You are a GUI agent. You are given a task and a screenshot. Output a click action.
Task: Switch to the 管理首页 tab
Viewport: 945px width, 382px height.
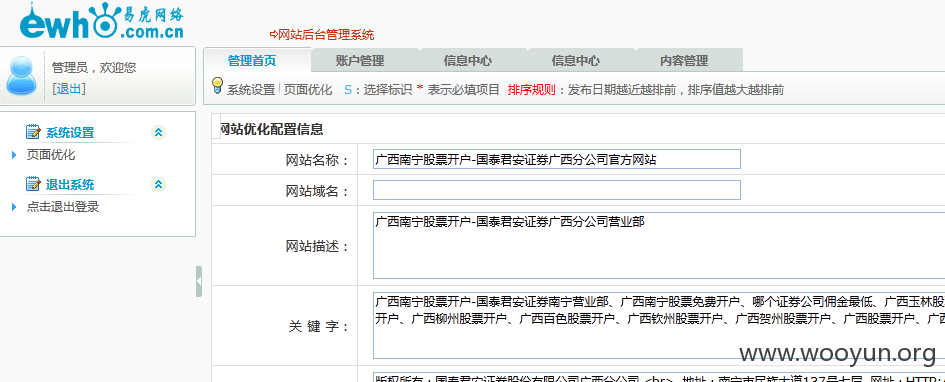[x=252, y=60]
